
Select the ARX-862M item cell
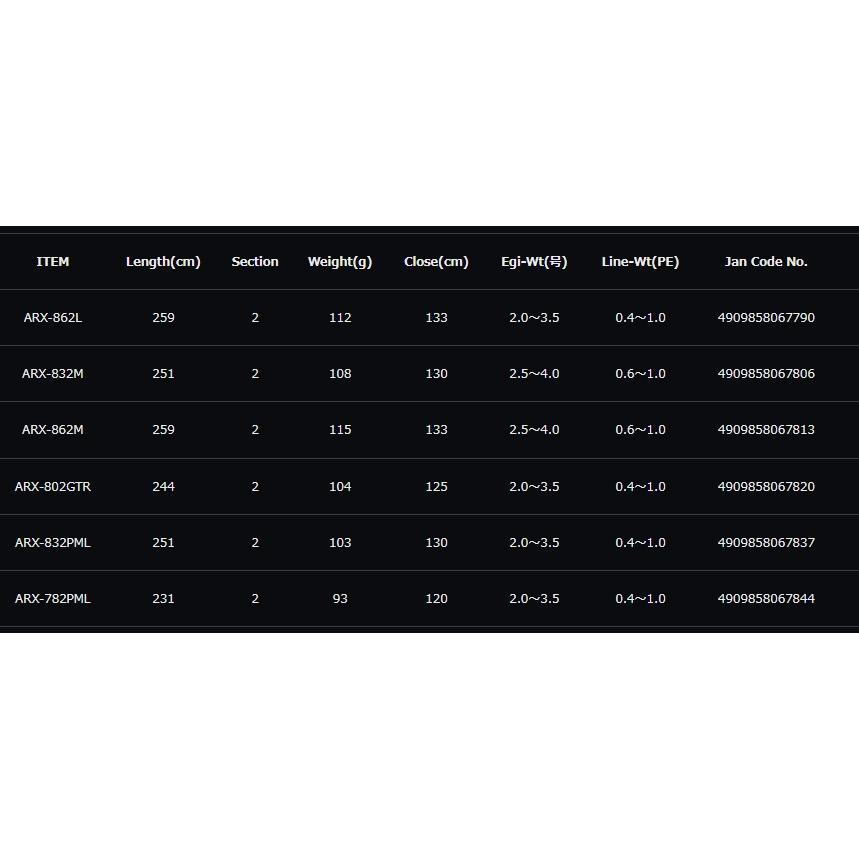53,430
